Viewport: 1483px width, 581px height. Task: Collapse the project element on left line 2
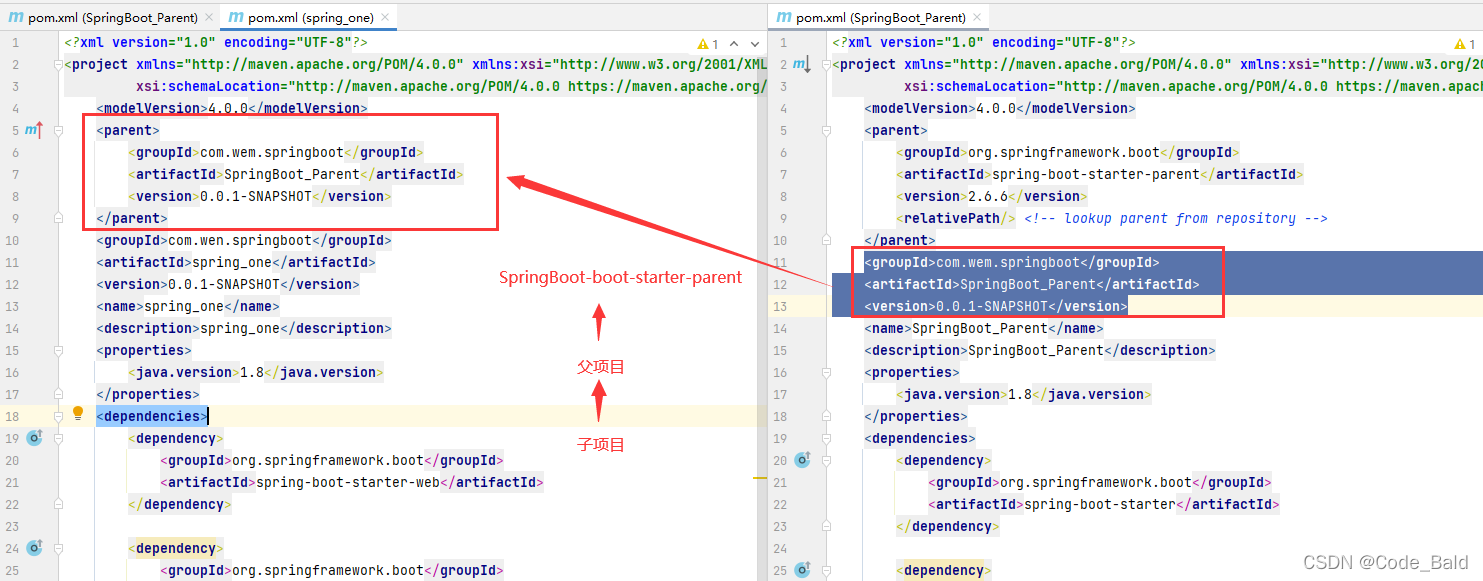pos(58,64)
